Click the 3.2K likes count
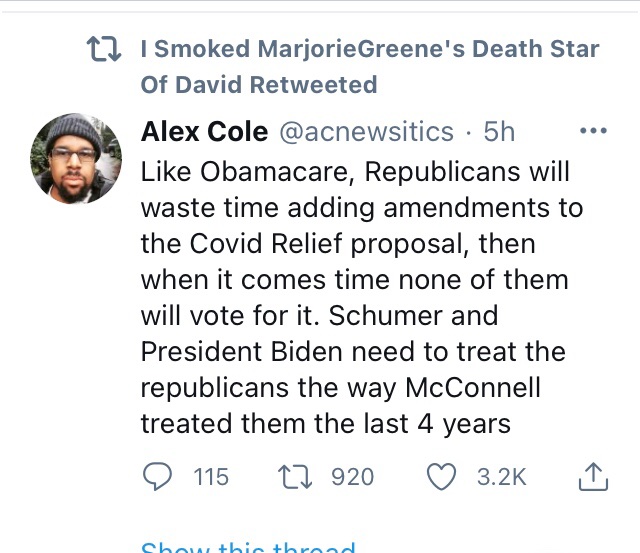This screenshot has width=640, height=553. tap(501, 477)
